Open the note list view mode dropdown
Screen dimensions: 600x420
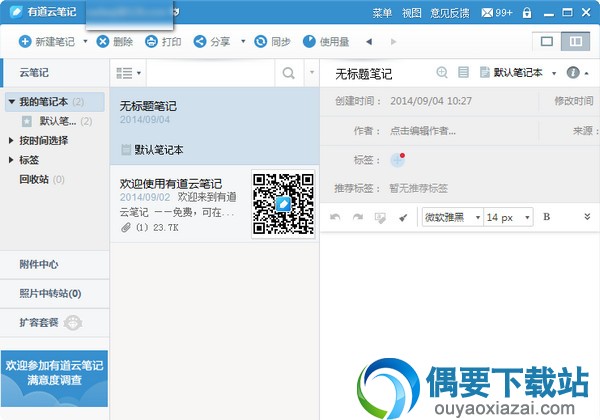coord(129,73)
